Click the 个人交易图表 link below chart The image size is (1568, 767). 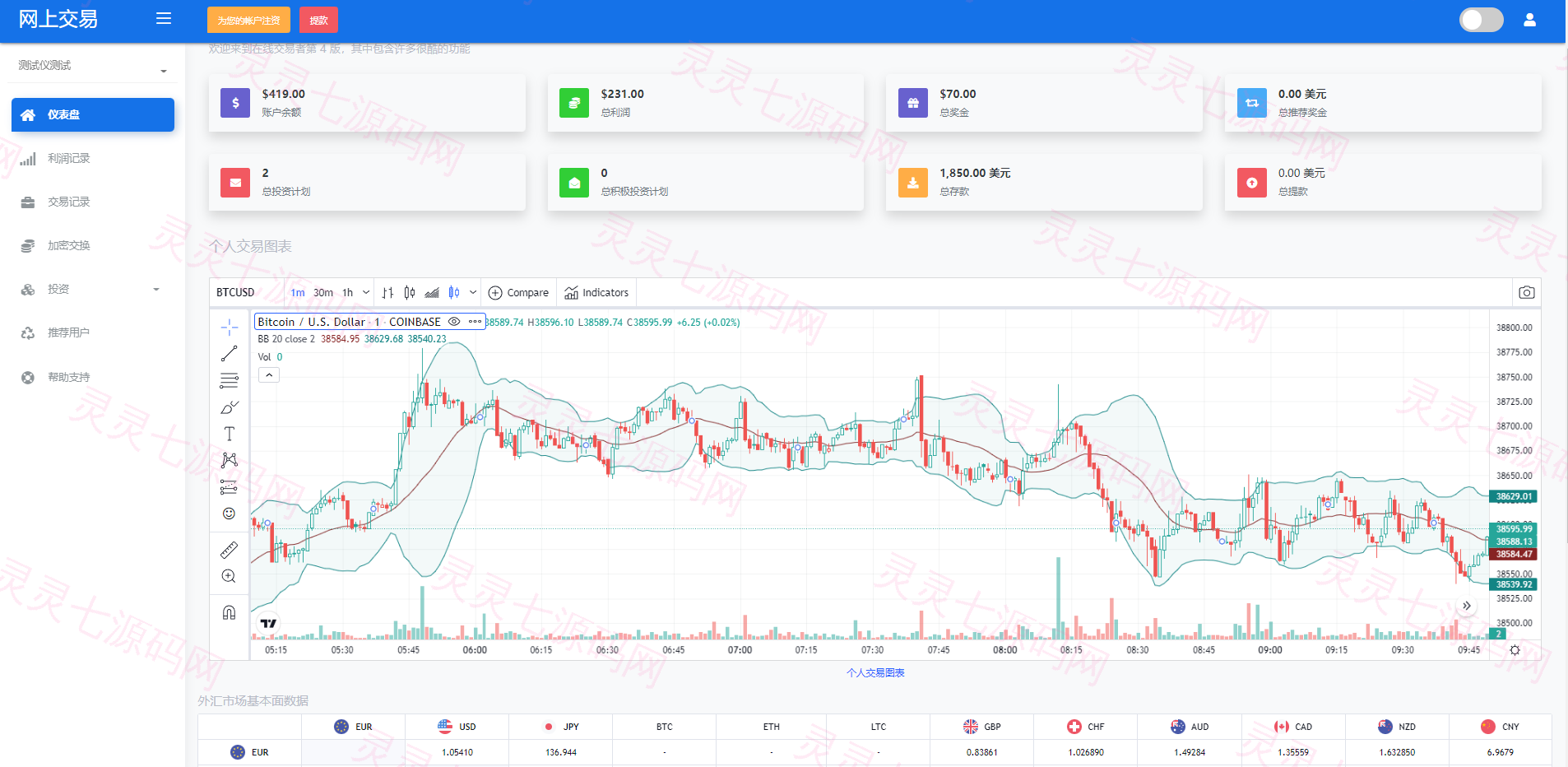click(x=875, y=672)
